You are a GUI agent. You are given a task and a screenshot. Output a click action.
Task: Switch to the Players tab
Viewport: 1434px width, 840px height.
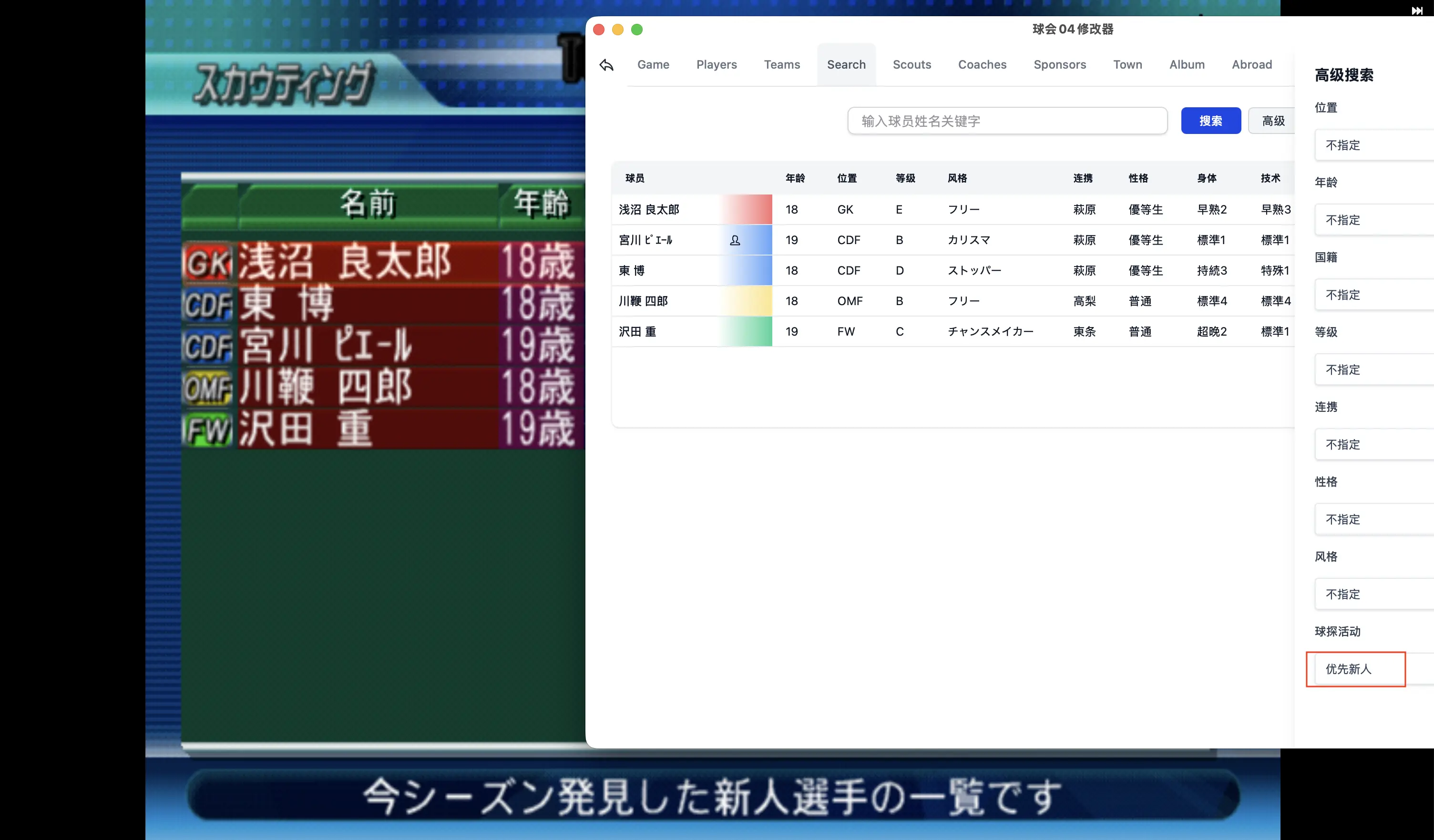717,64
